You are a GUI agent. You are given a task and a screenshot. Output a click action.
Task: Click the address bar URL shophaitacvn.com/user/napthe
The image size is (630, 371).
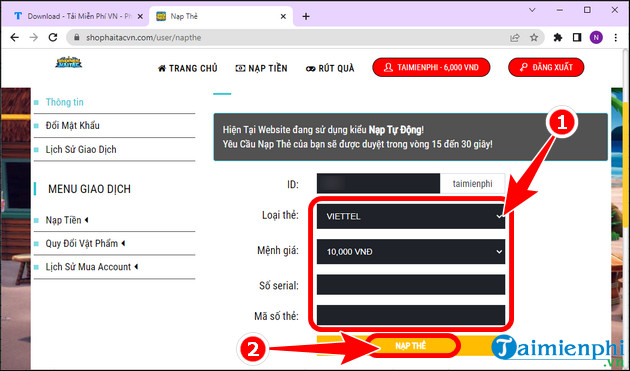(143, 38)
